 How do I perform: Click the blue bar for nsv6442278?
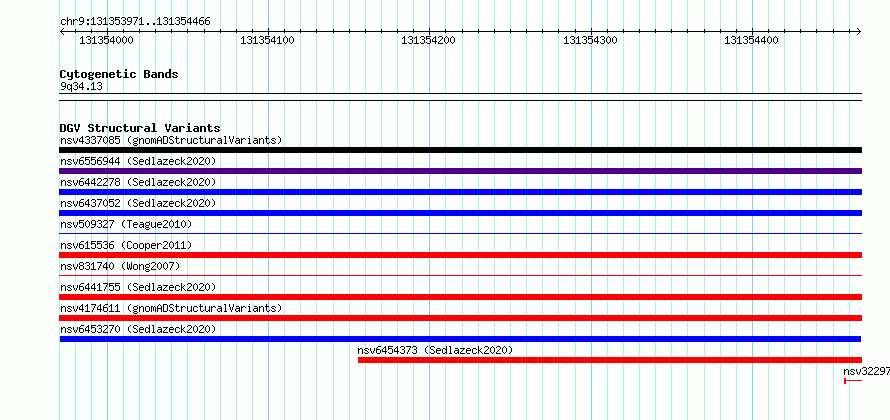(x=460, y=192)
